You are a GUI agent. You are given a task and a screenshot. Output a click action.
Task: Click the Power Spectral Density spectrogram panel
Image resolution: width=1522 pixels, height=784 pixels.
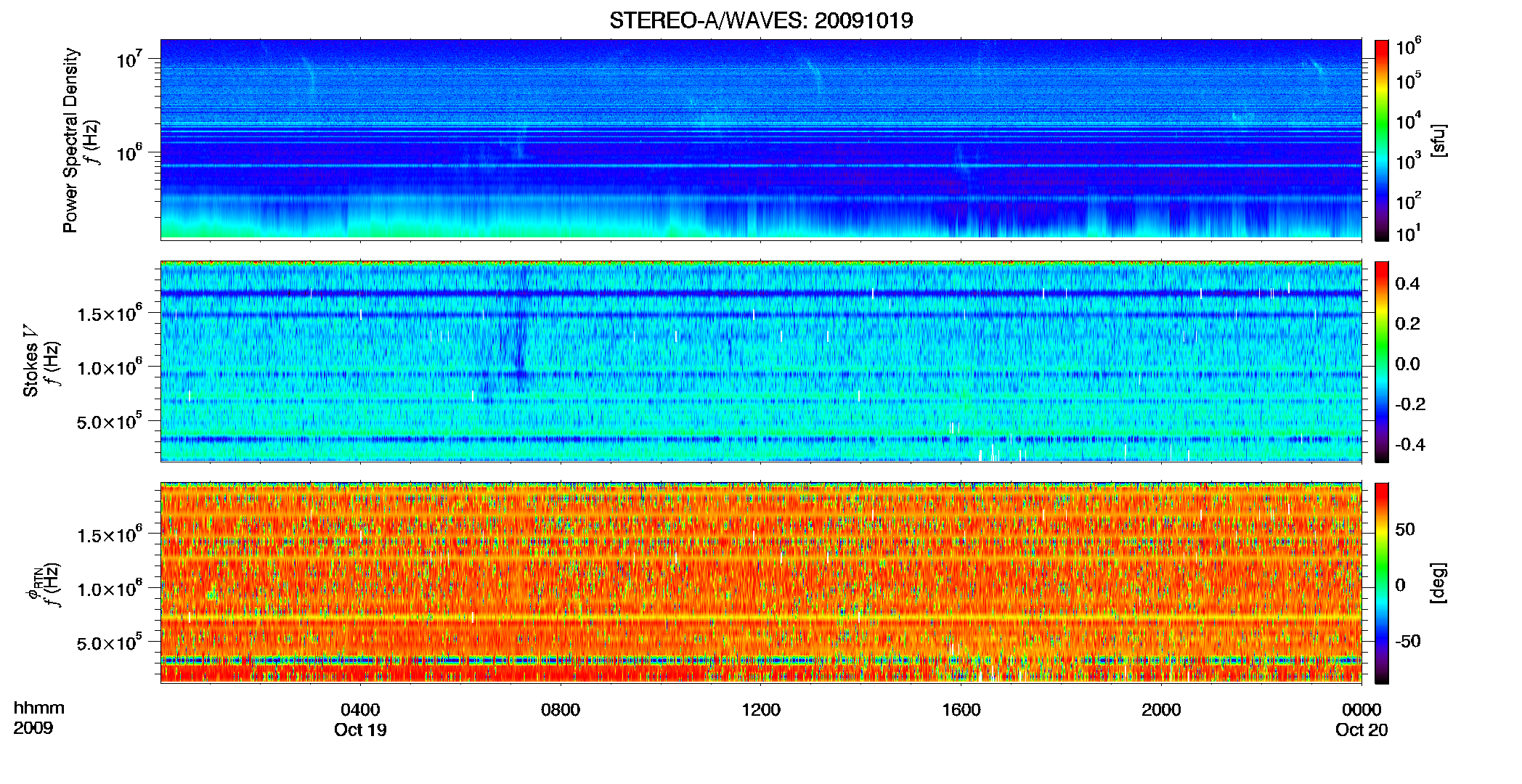(x=761, y=139)
